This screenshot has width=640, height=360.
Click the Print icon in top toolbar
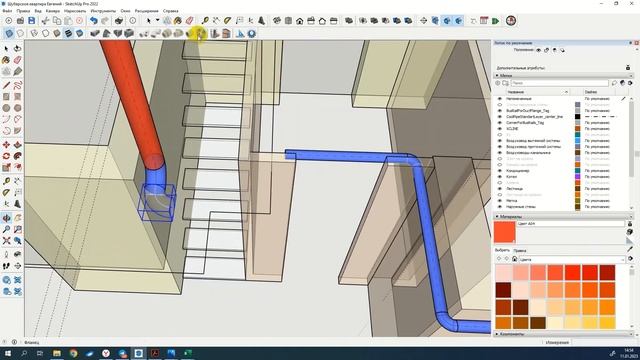pos(119,20)
